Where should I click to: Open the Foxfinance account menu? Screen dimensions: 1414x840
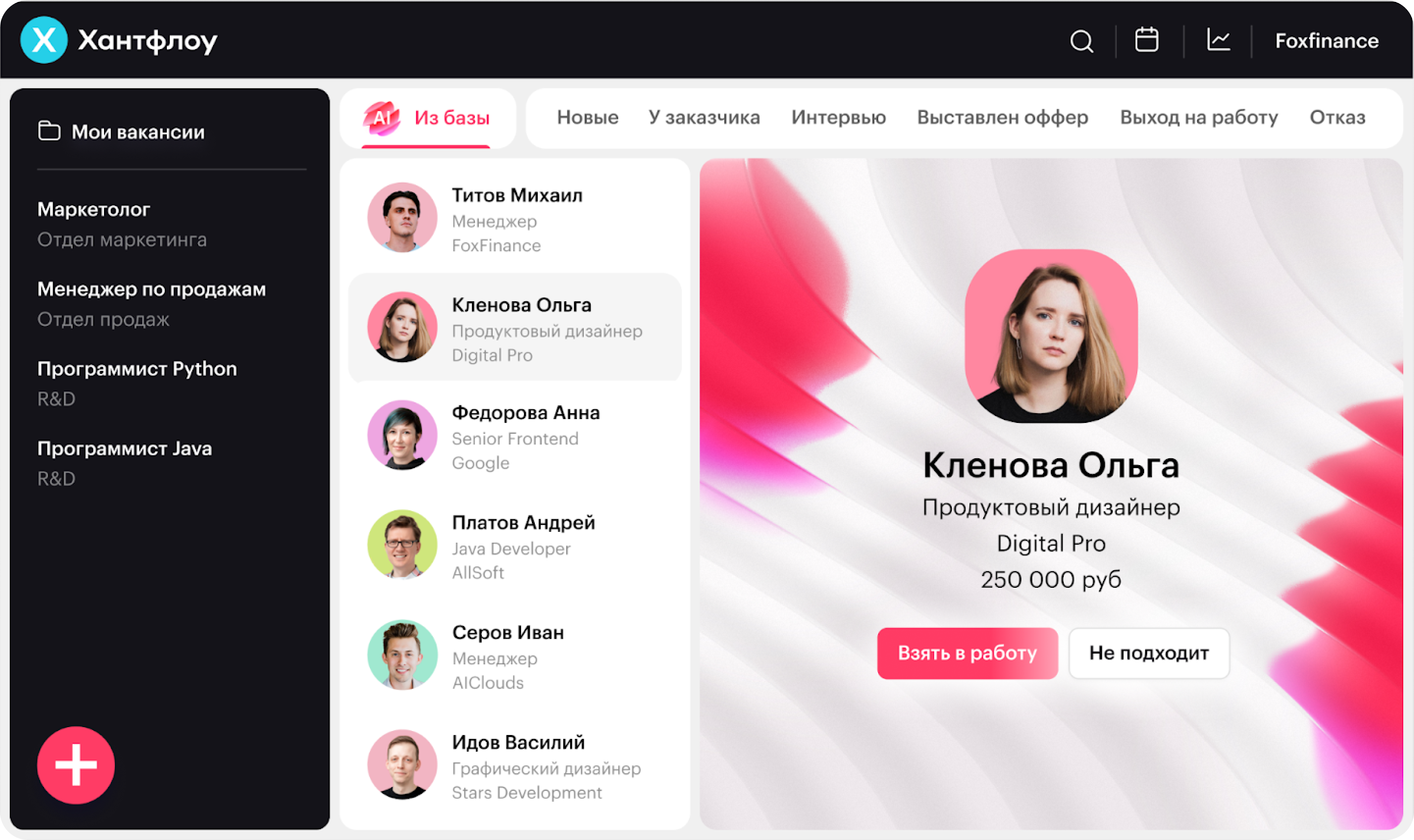pos(1326,41)
